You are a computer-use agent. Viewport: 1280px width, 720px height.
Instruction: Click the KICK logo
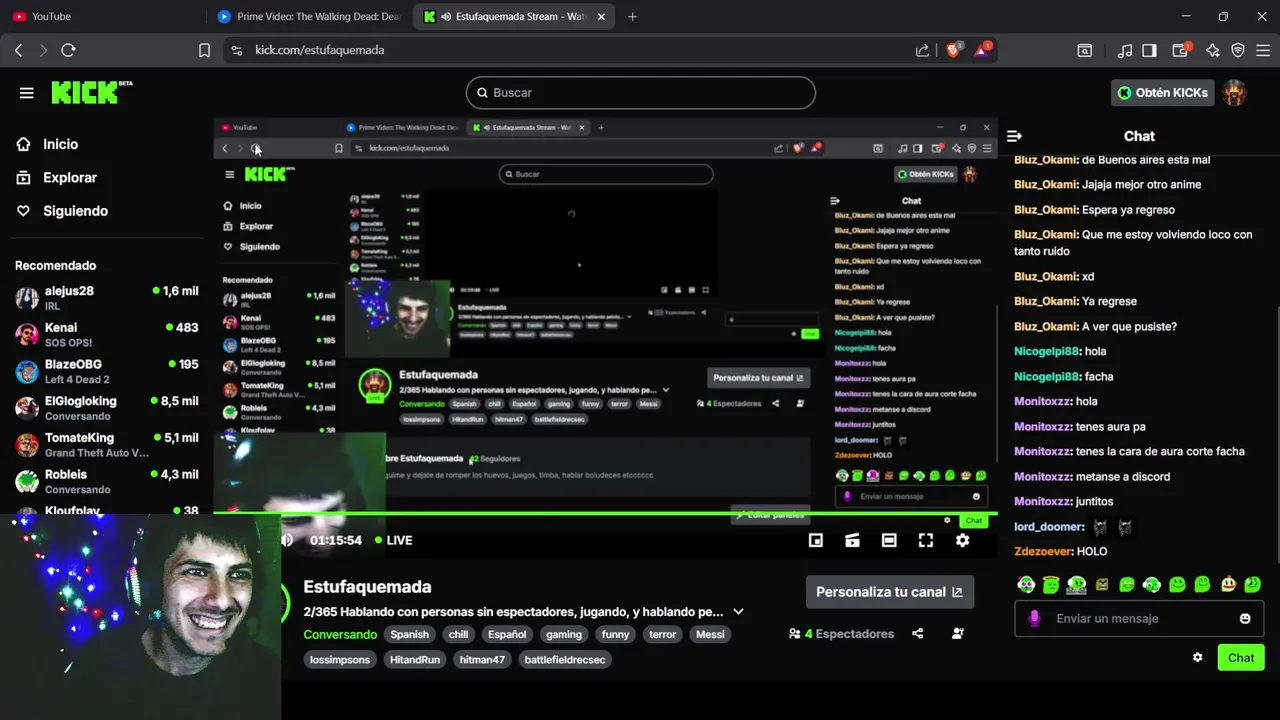[92, 92]
